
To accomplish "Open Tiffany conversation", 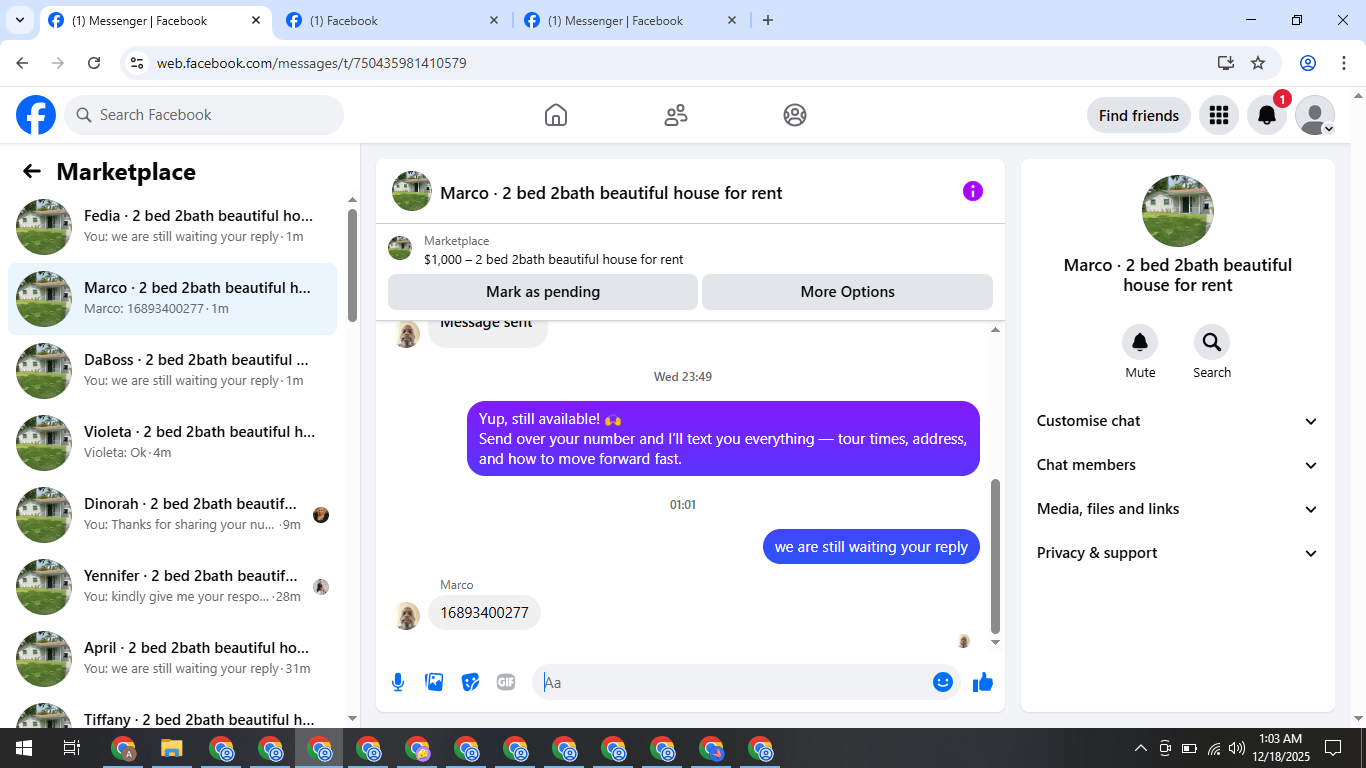I will pos(172,714).
